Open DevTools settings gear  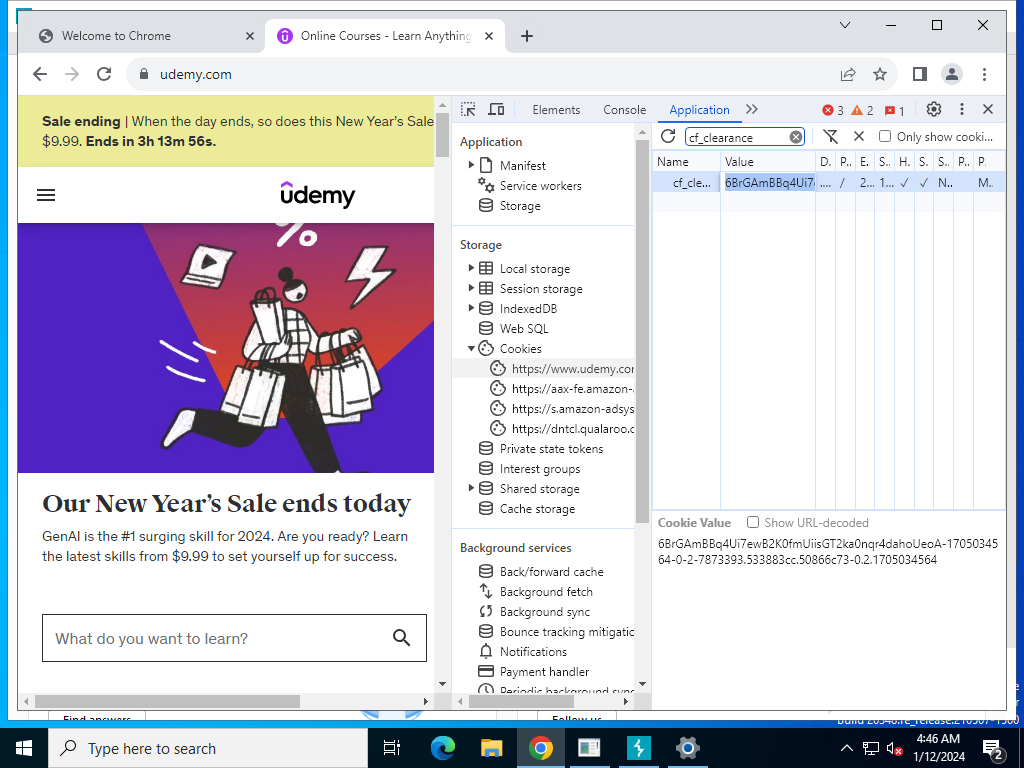934,109
